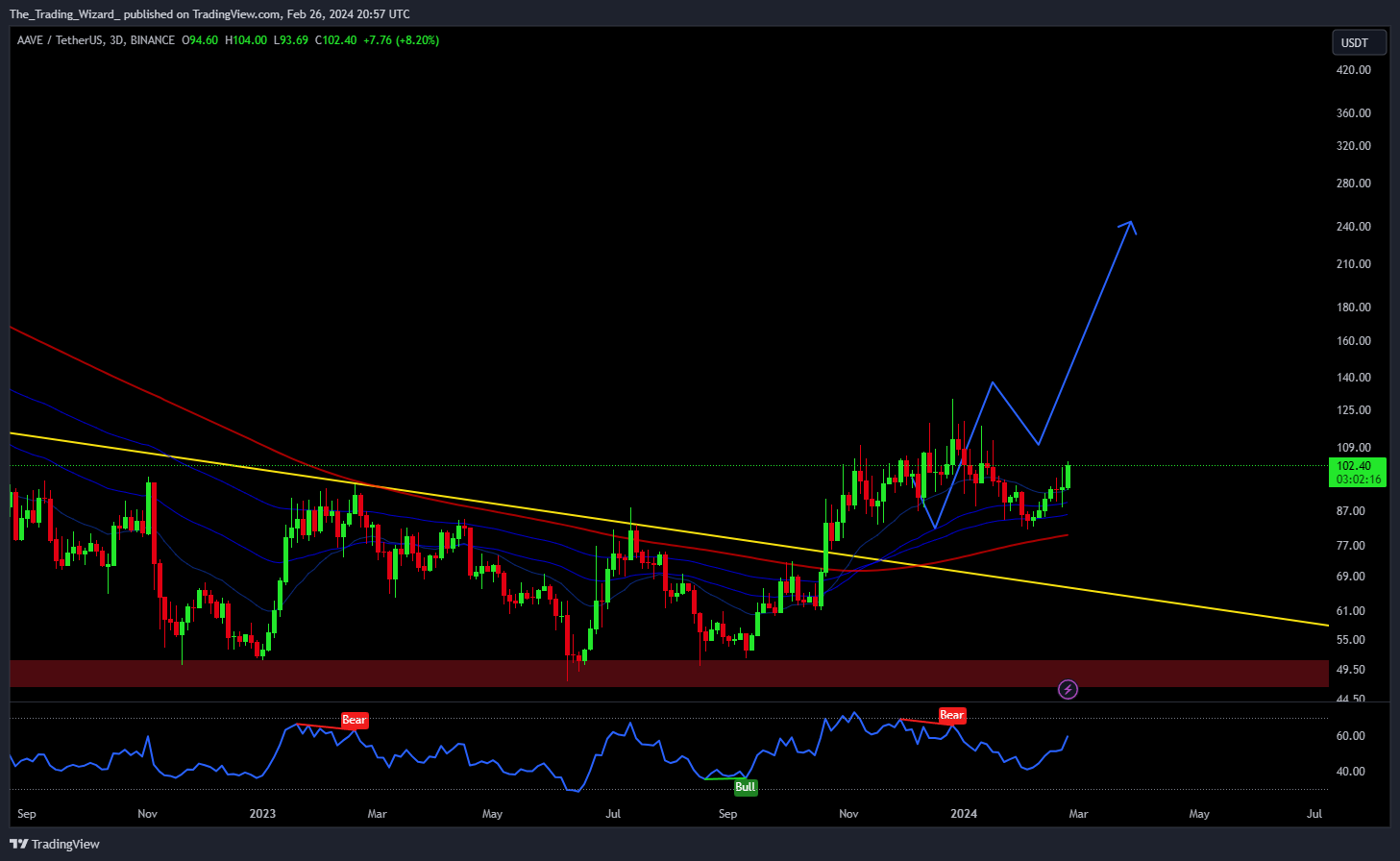Click the high value H104.00

click(x=246, y=40)
